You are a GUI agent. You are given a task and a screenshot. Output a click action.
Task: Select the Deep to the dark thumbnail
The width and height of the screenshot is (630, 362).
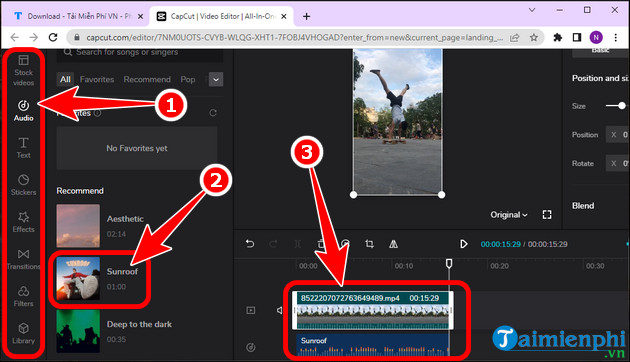(78, 331)
